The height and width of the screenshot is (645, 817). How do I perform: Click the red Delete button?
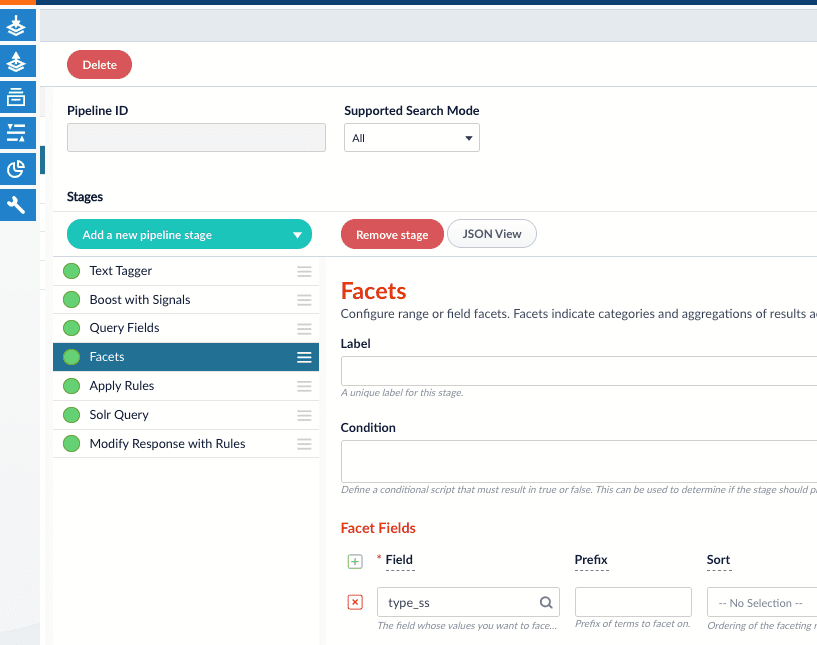(x=99, y=65)
